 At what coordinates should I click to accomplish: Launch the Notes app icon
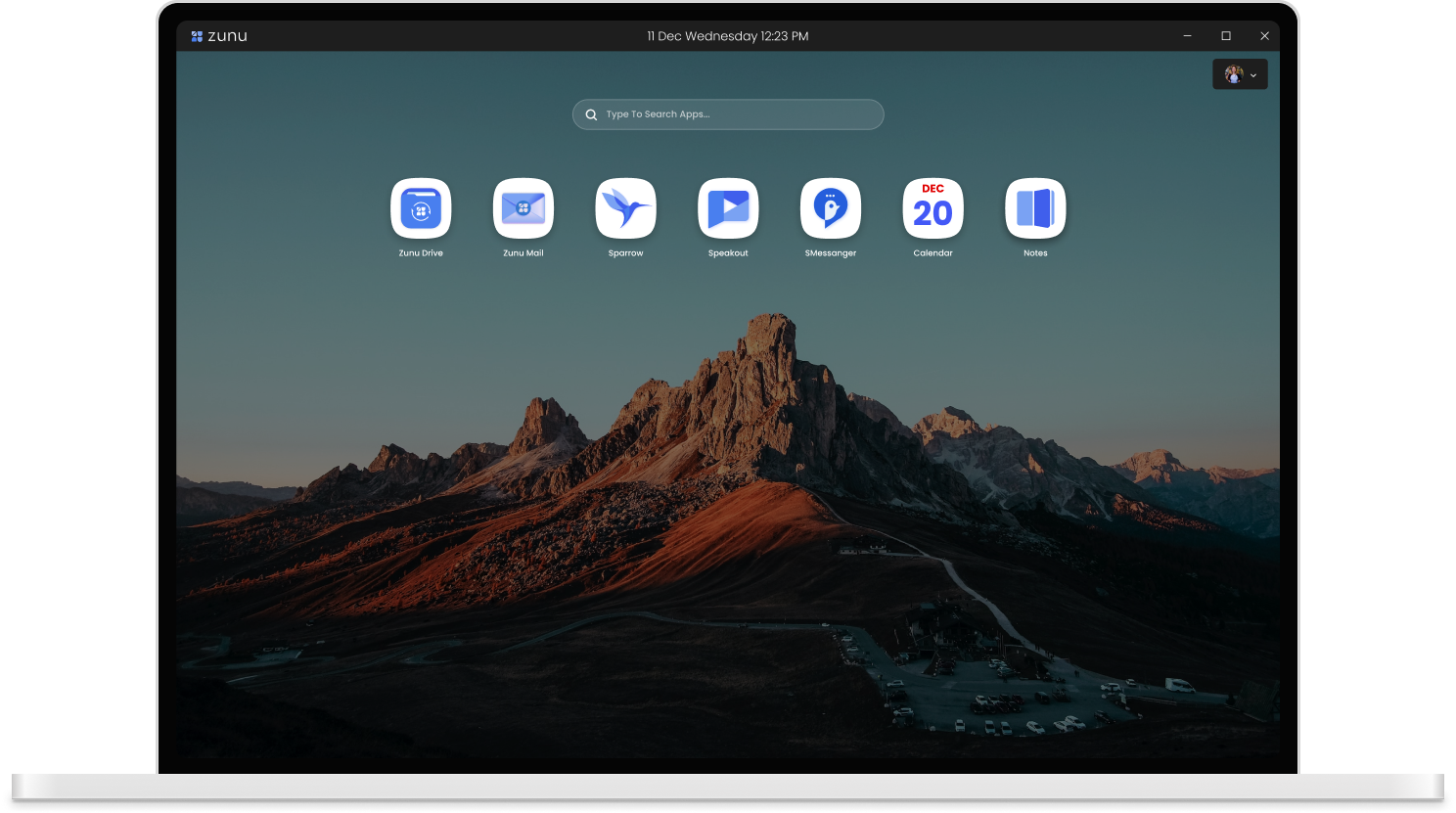(1035, 208)
